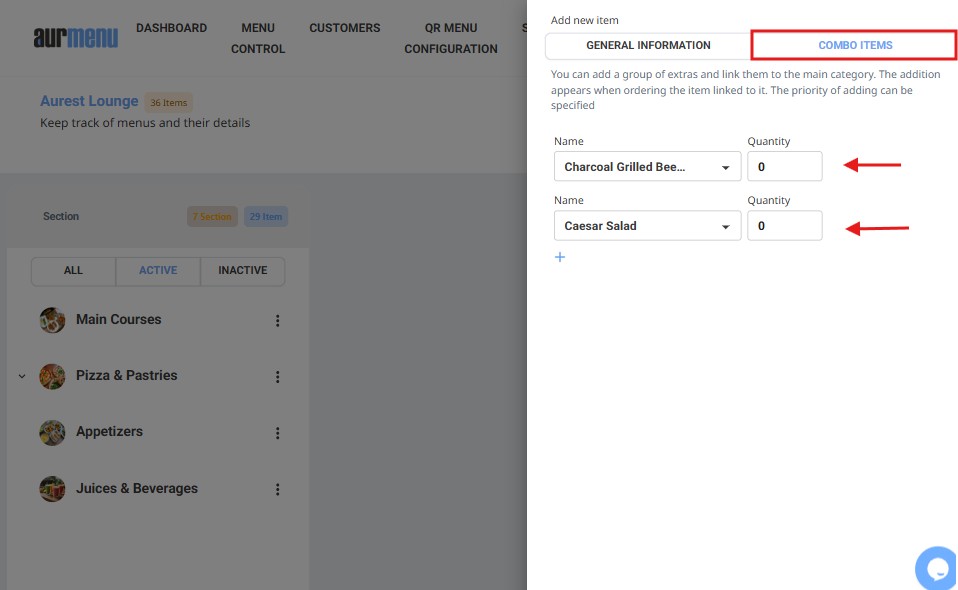The width and height of the screenshot is (958, 590).
Task: Open the chat support bubble
Action: [x=937, y=568]
